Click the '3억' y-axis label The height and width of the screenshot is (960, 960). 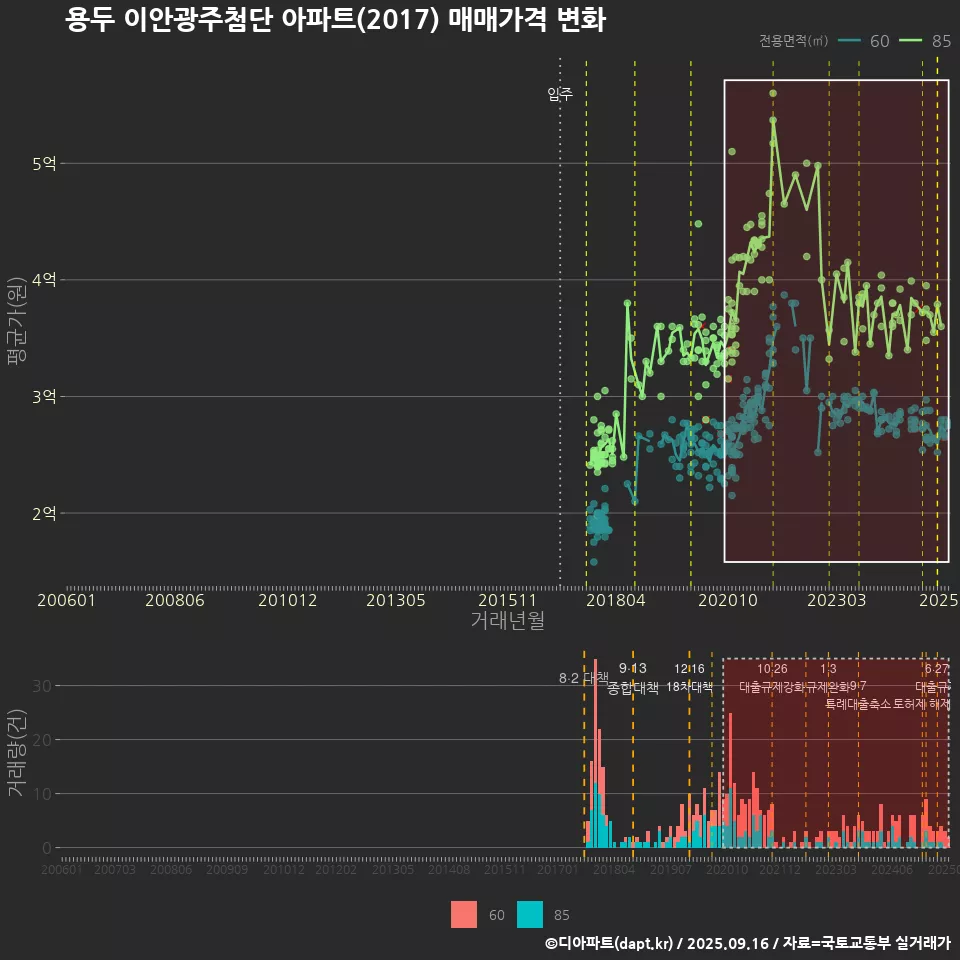(x=44, y=397)
